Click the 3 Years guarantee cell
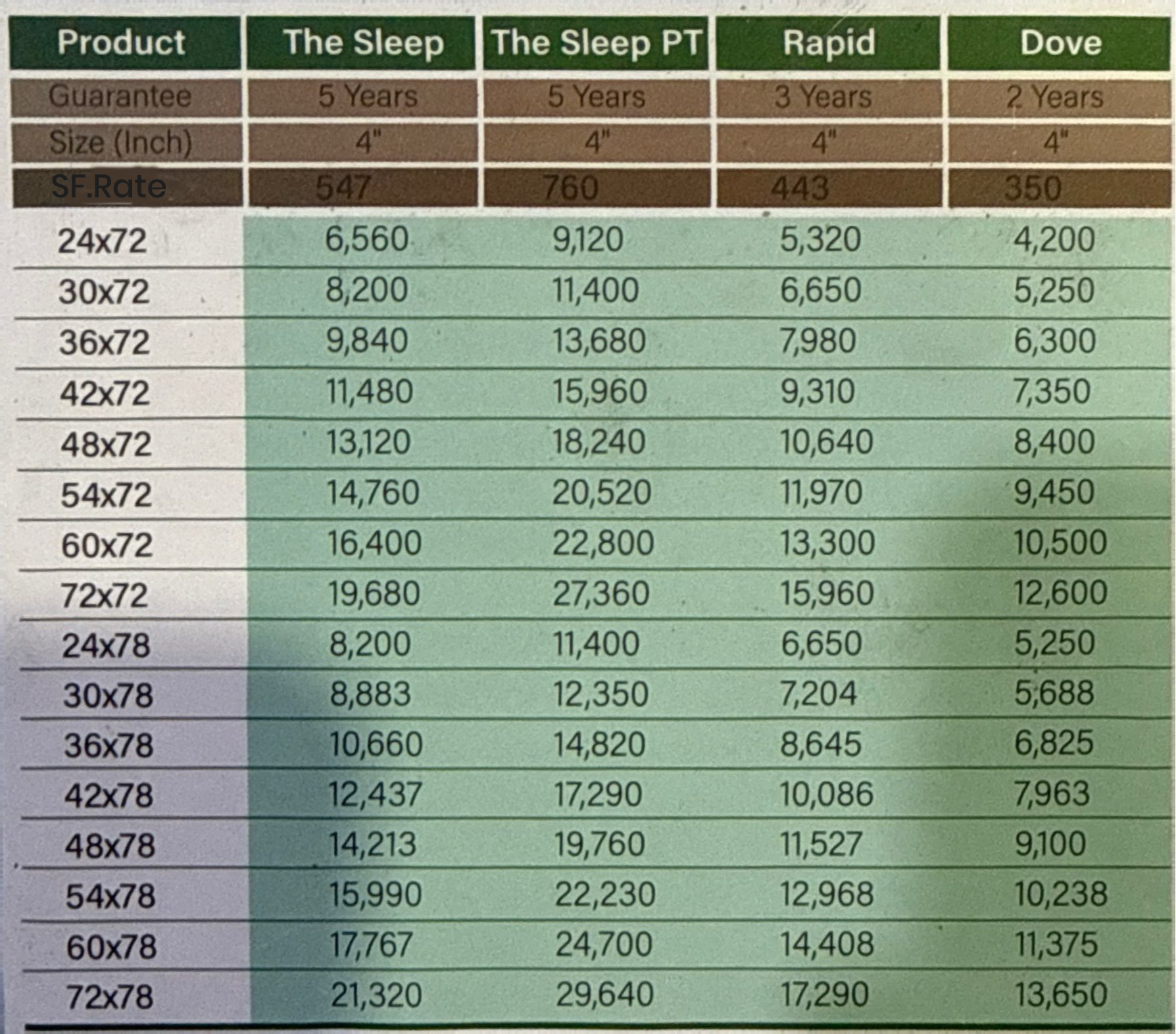The width and height of the screenshot is (1176, 1034). [822, 97]
